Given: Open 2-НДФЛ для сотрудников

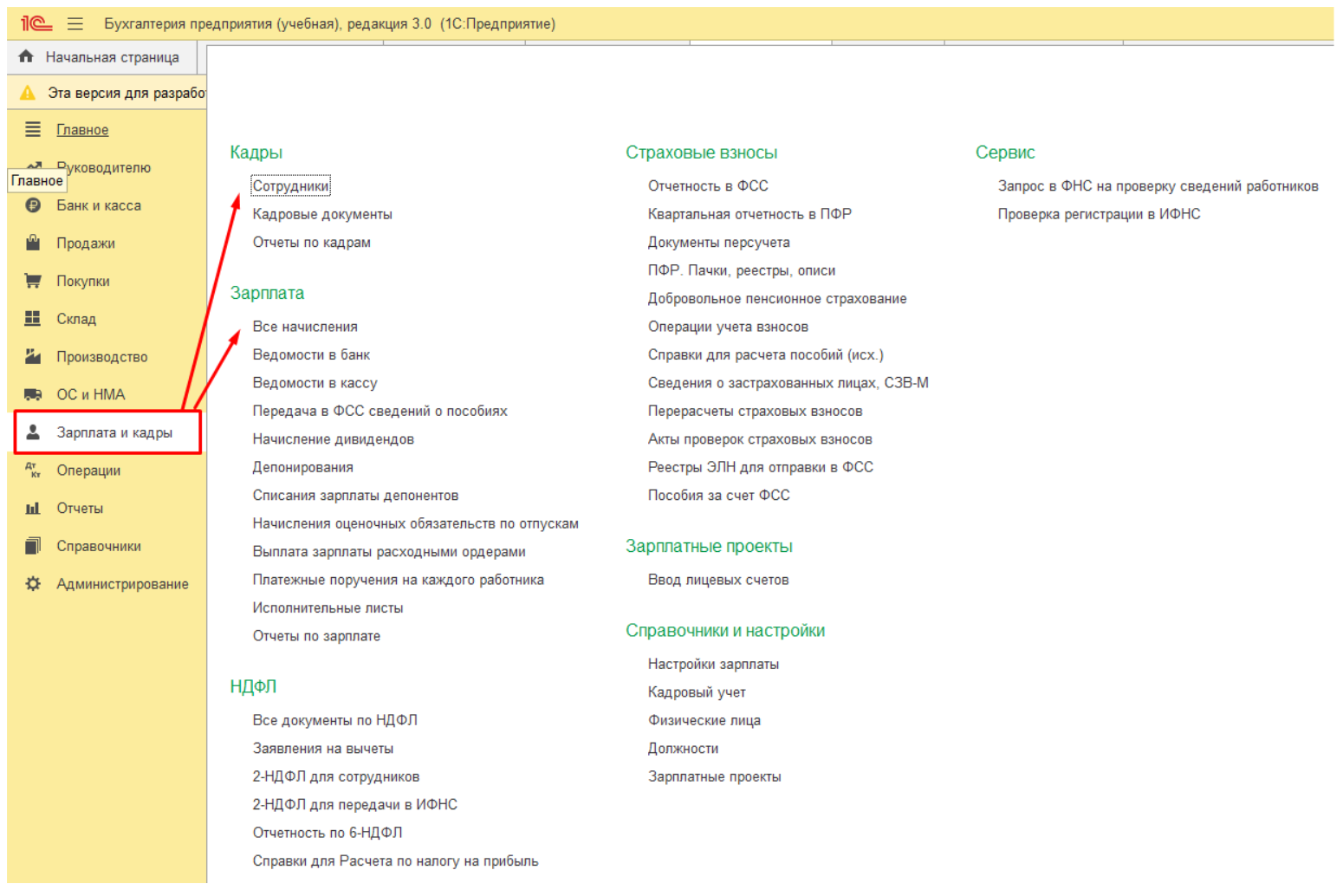Looking at the screenshot, I should pos(336,776).
